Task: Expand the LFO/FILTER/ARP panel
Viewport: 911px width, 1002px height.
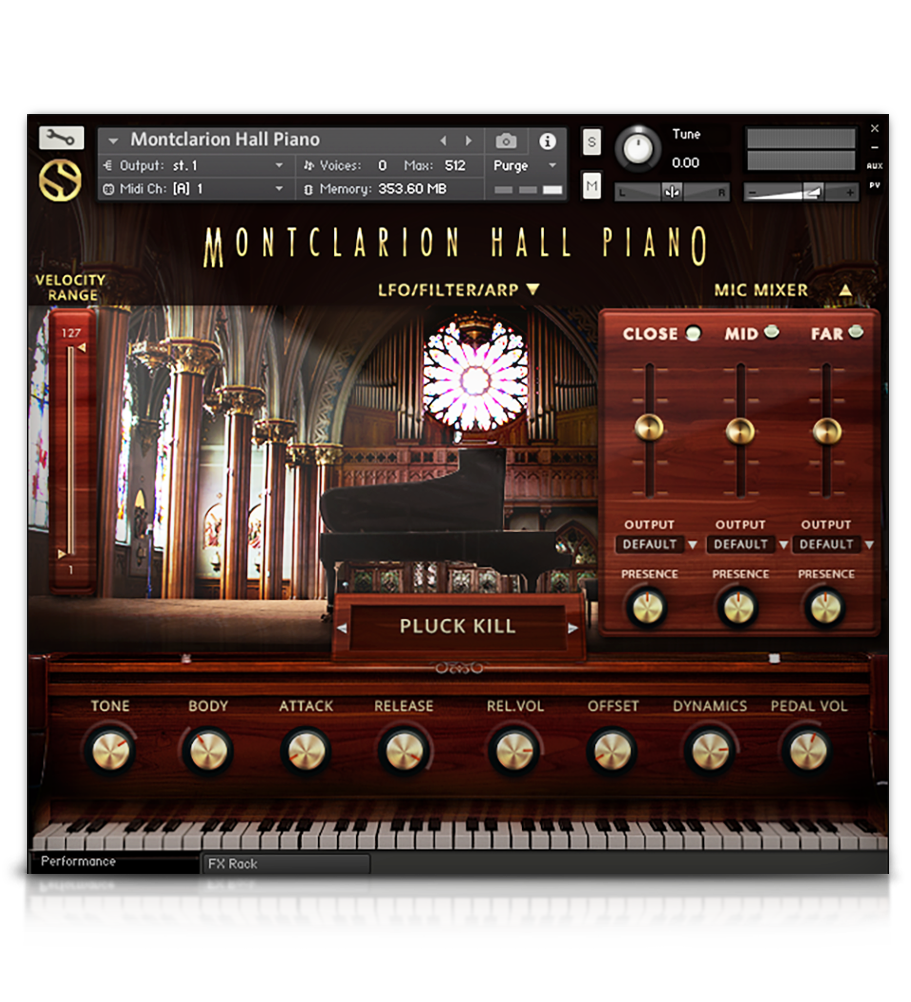Action: coord(458,290)
